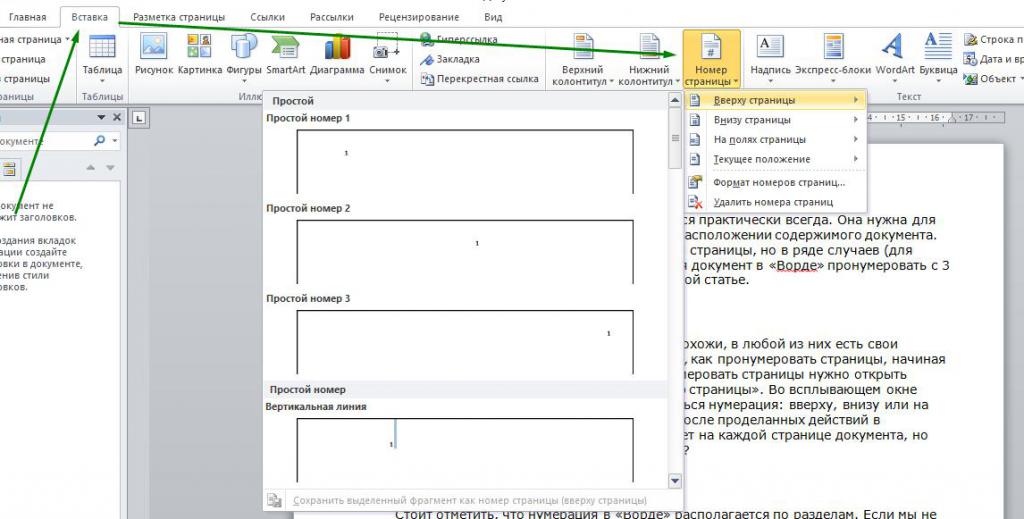This screenshot has height=519, width=1024.
Task: Open the Номер страницы dropdown
Action: coord(711,59)
